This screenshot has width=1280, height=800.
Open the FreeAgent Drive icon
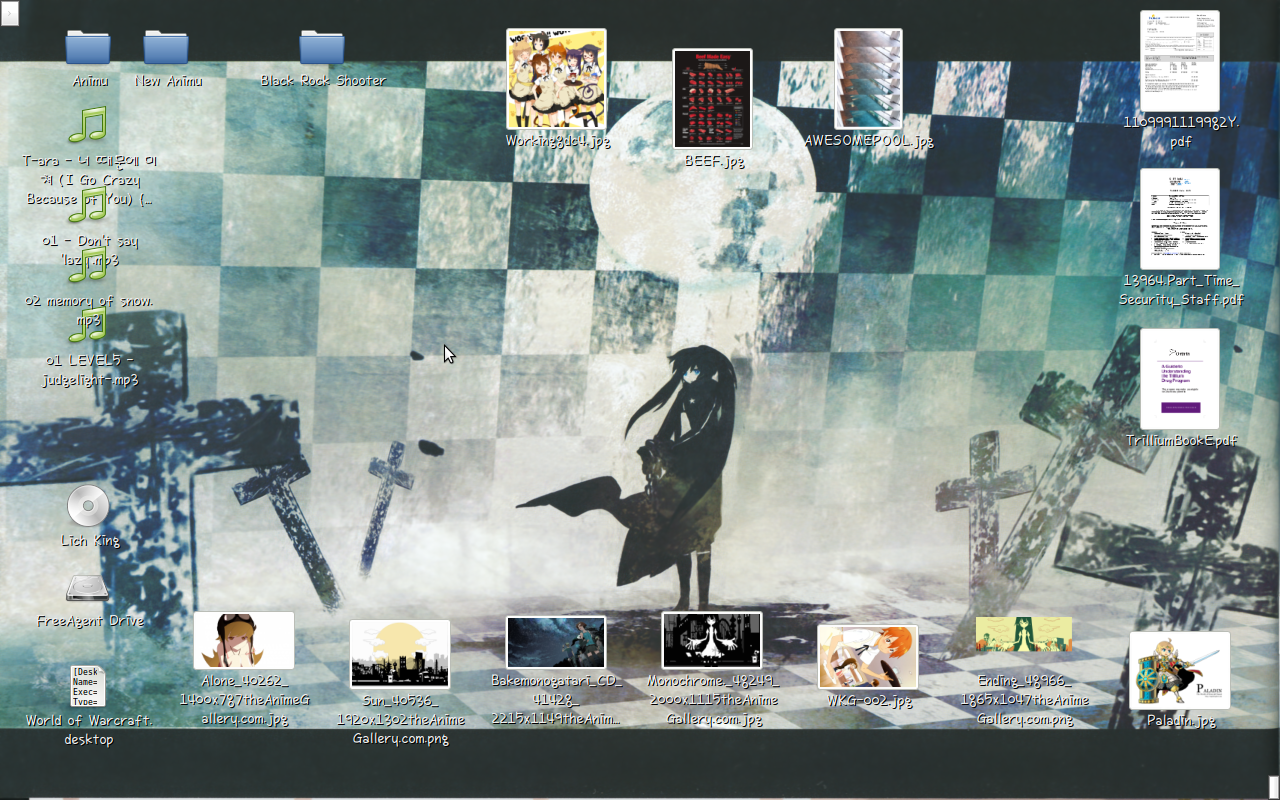tap(88, 588)
